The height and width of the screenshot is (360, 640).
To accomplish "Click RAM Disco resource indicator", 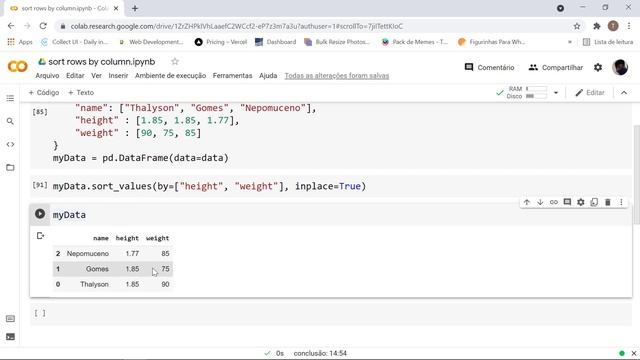I will click(x=527, y=93).
